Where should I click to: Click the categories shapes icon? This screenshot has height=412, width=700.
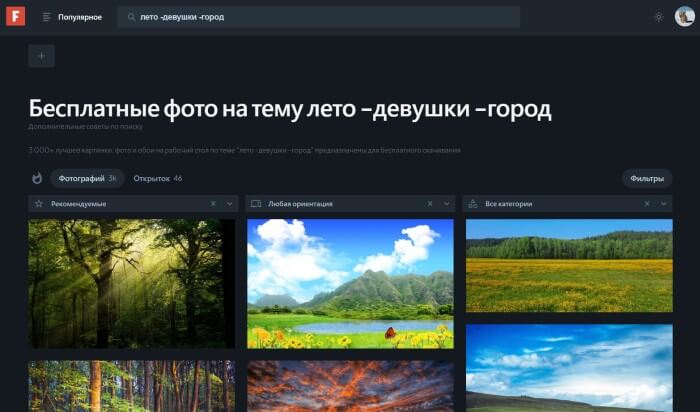click(x=473, y=204)
